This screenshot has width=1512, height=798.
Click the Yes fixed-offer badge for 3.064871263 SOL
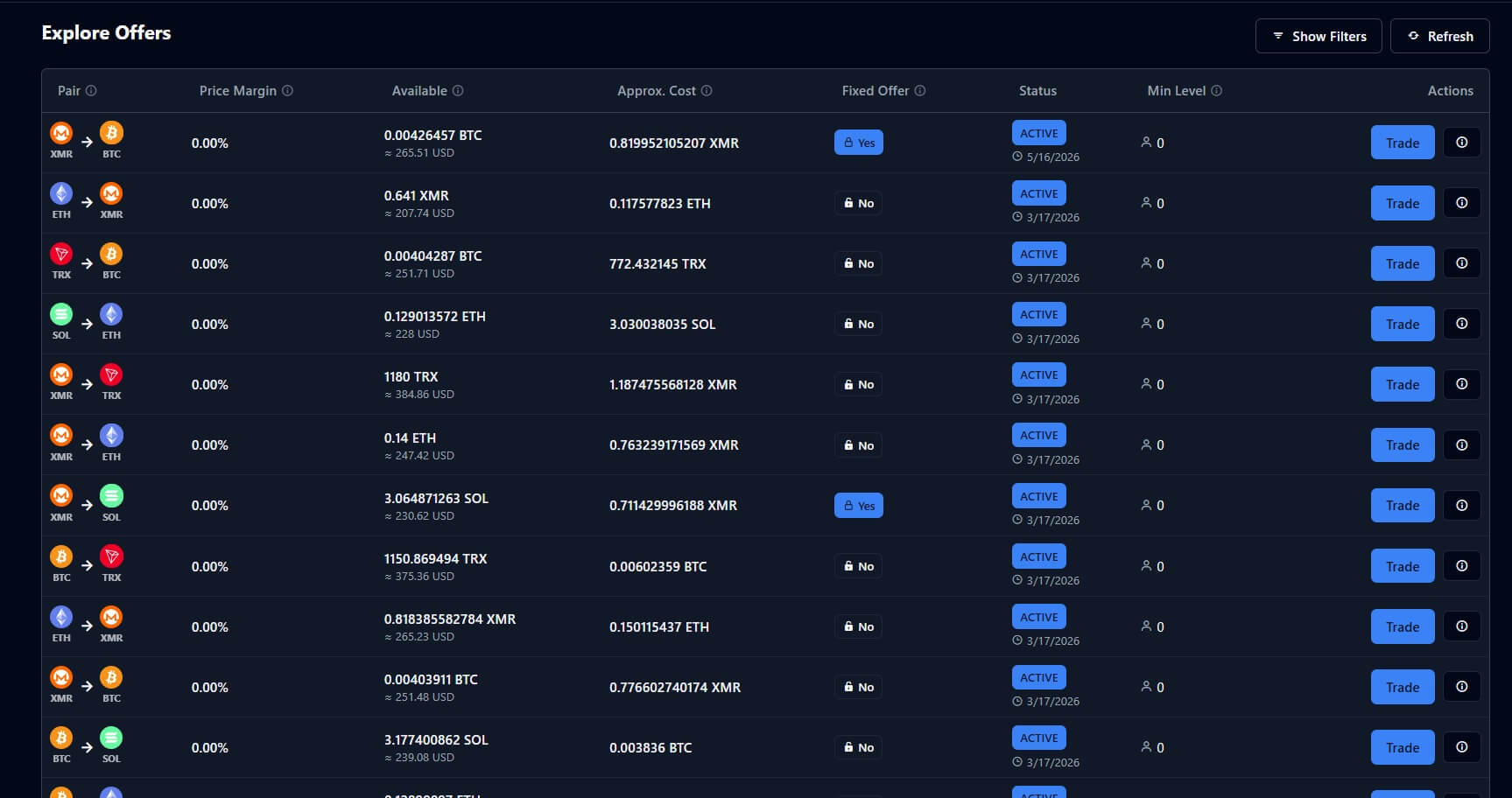click(x=859, y=506)
